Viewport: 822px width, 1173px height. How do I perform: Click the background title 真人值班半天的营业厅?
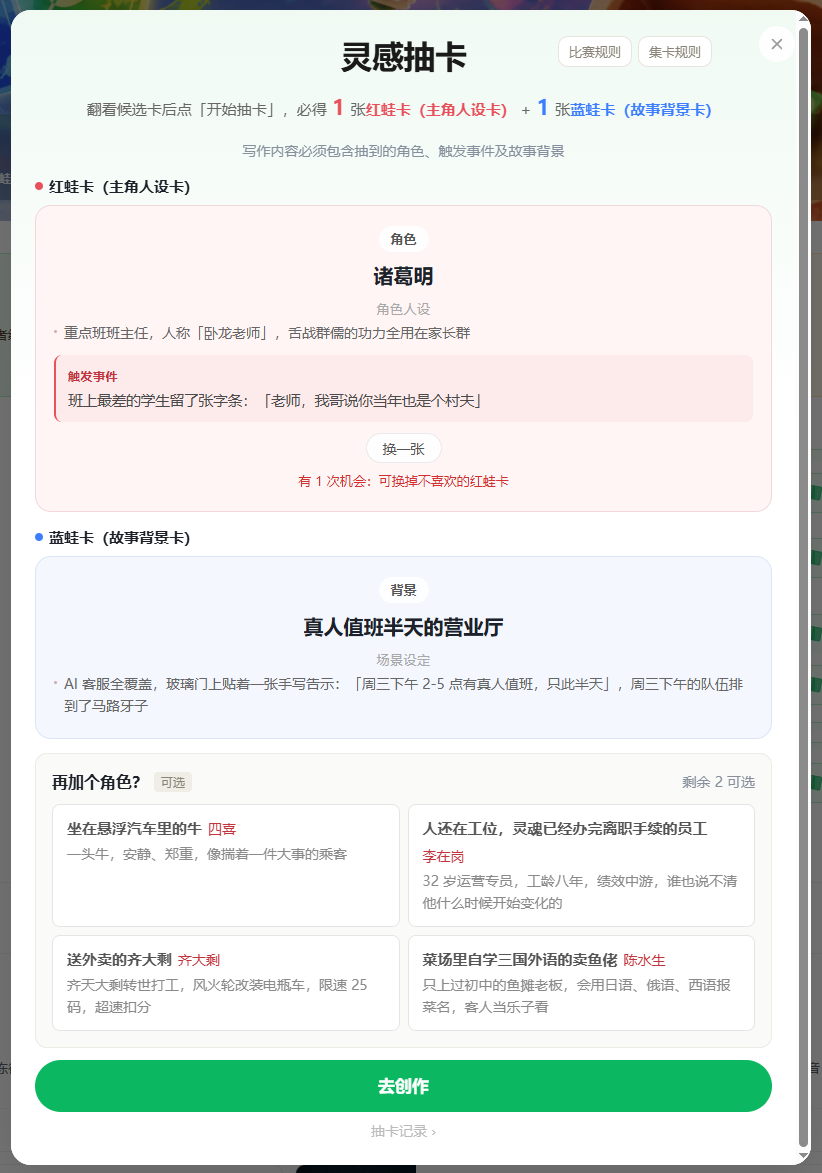[403, 627]
